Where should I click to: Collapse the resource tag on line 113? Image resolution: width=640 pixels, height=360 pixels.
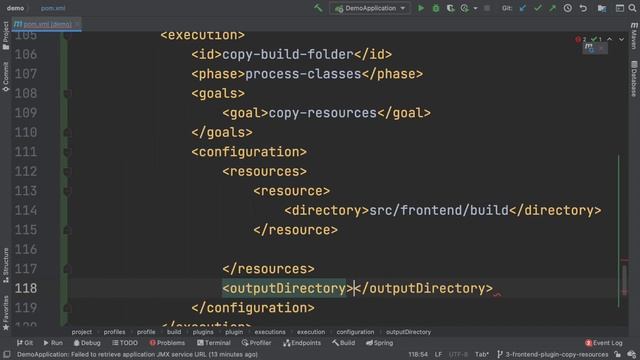point(68,191)
